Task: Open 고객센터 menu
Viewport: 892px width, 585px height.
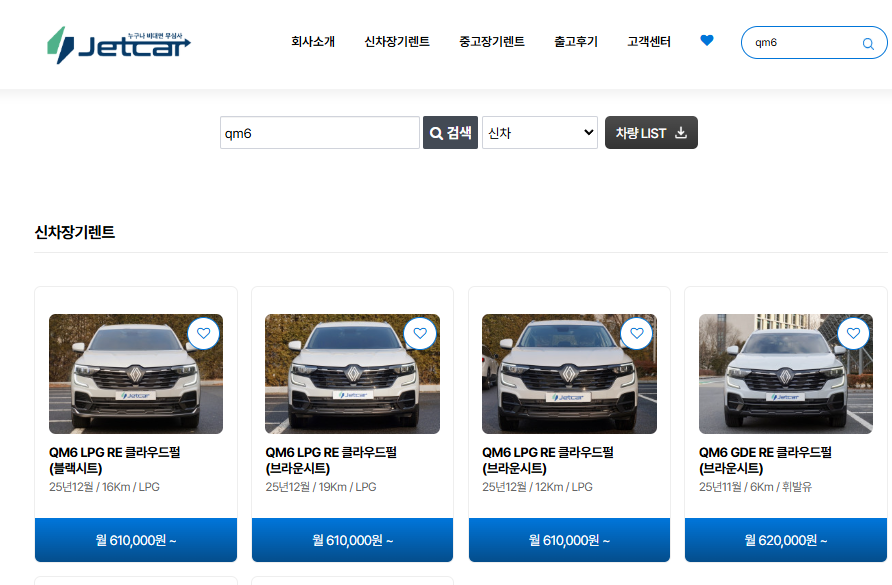Action: [649, 42]
